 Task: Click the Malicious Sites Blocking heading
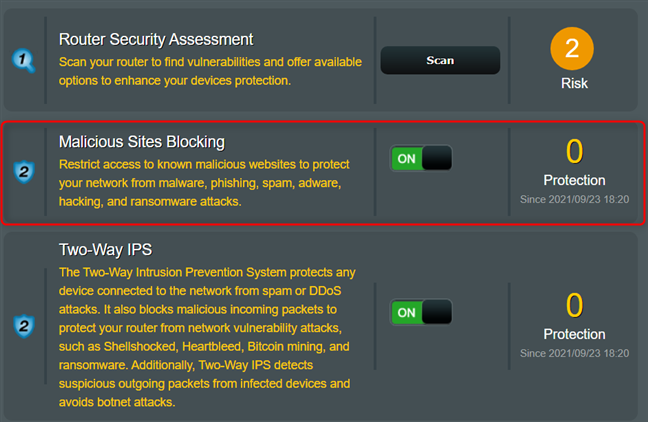(x=142, y=142)
